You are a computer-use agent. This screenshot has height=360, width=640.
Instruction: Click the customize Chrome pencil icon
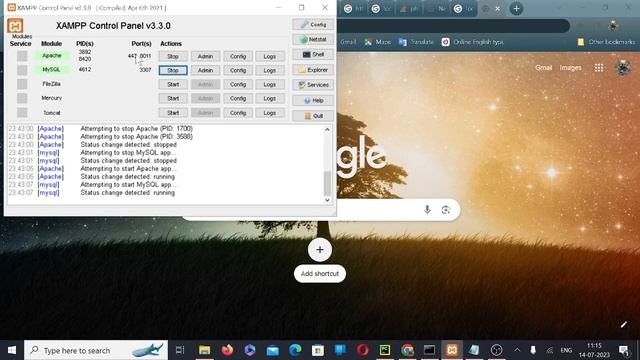624,325
